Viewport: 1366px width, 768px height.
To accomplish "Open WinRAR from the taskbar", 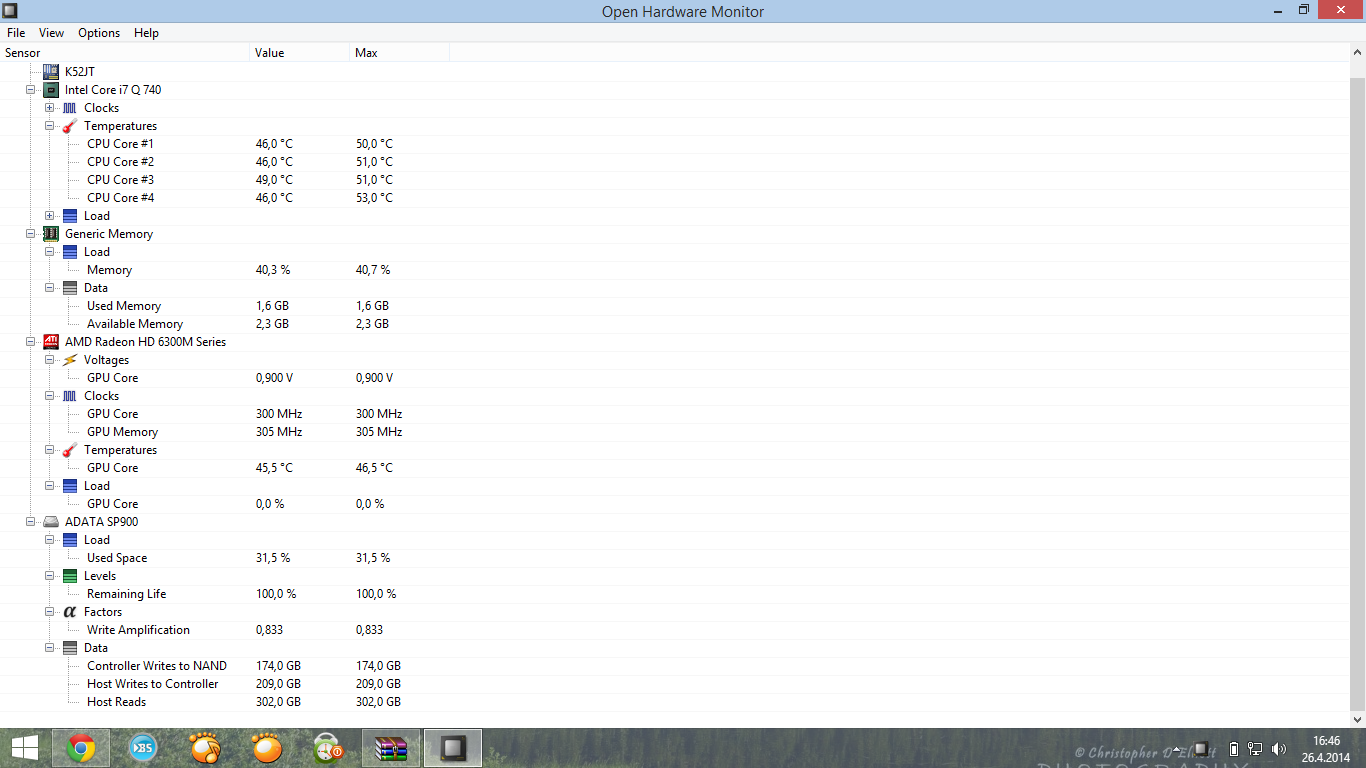I will (391, 748).
